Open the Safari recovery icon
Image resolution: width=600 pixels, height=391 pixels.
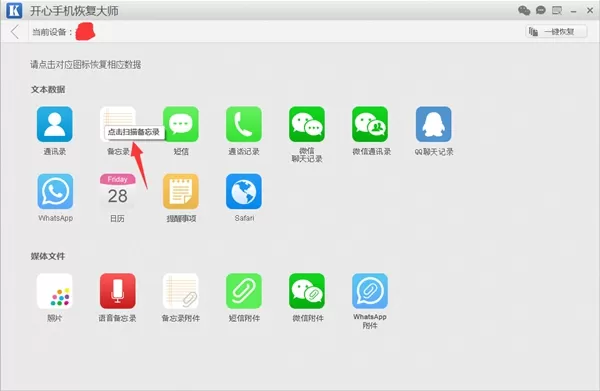tap(244, 191)
